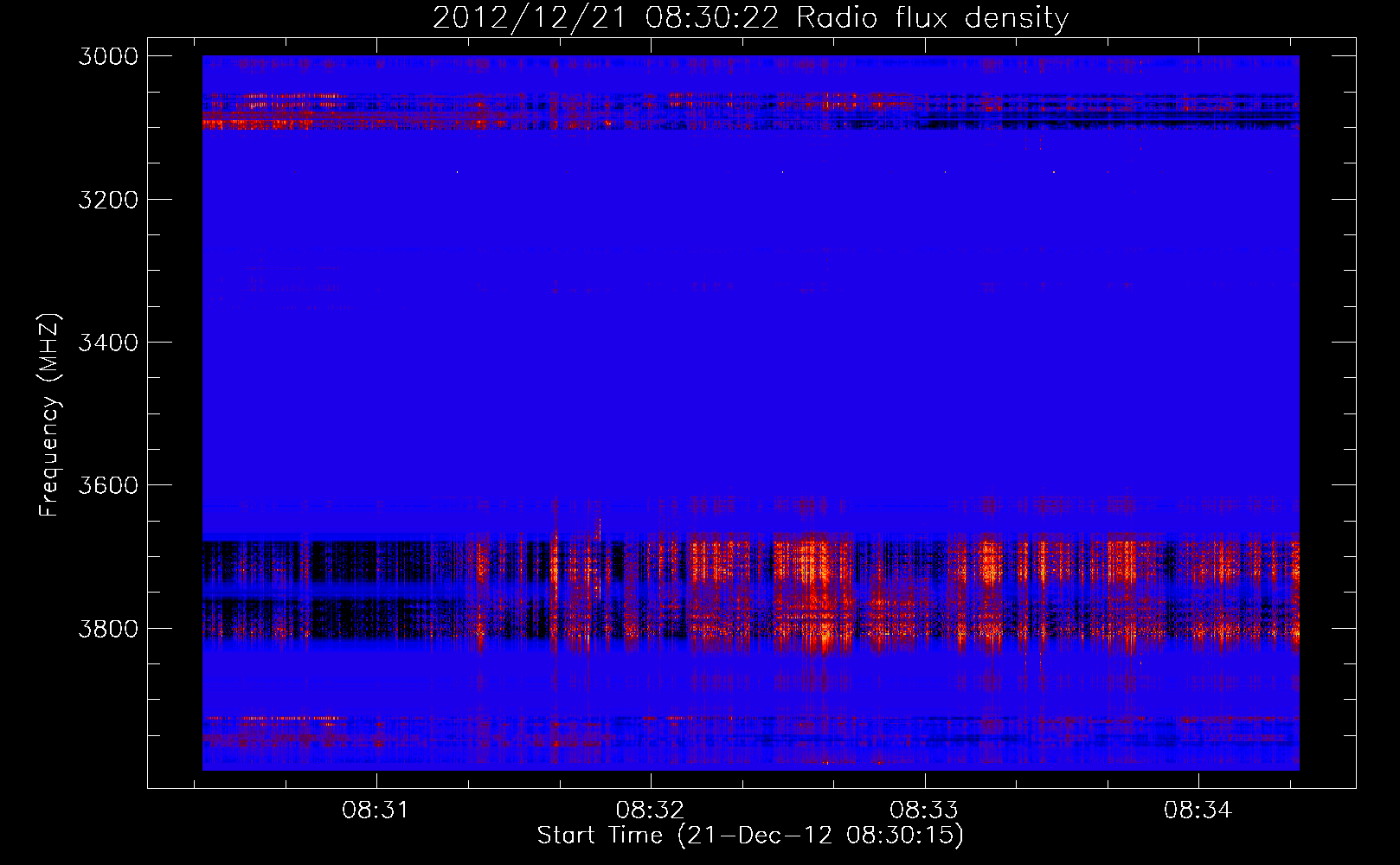
Task: Select the 3200 frequency tick label
Action: [x=108, y=200]
